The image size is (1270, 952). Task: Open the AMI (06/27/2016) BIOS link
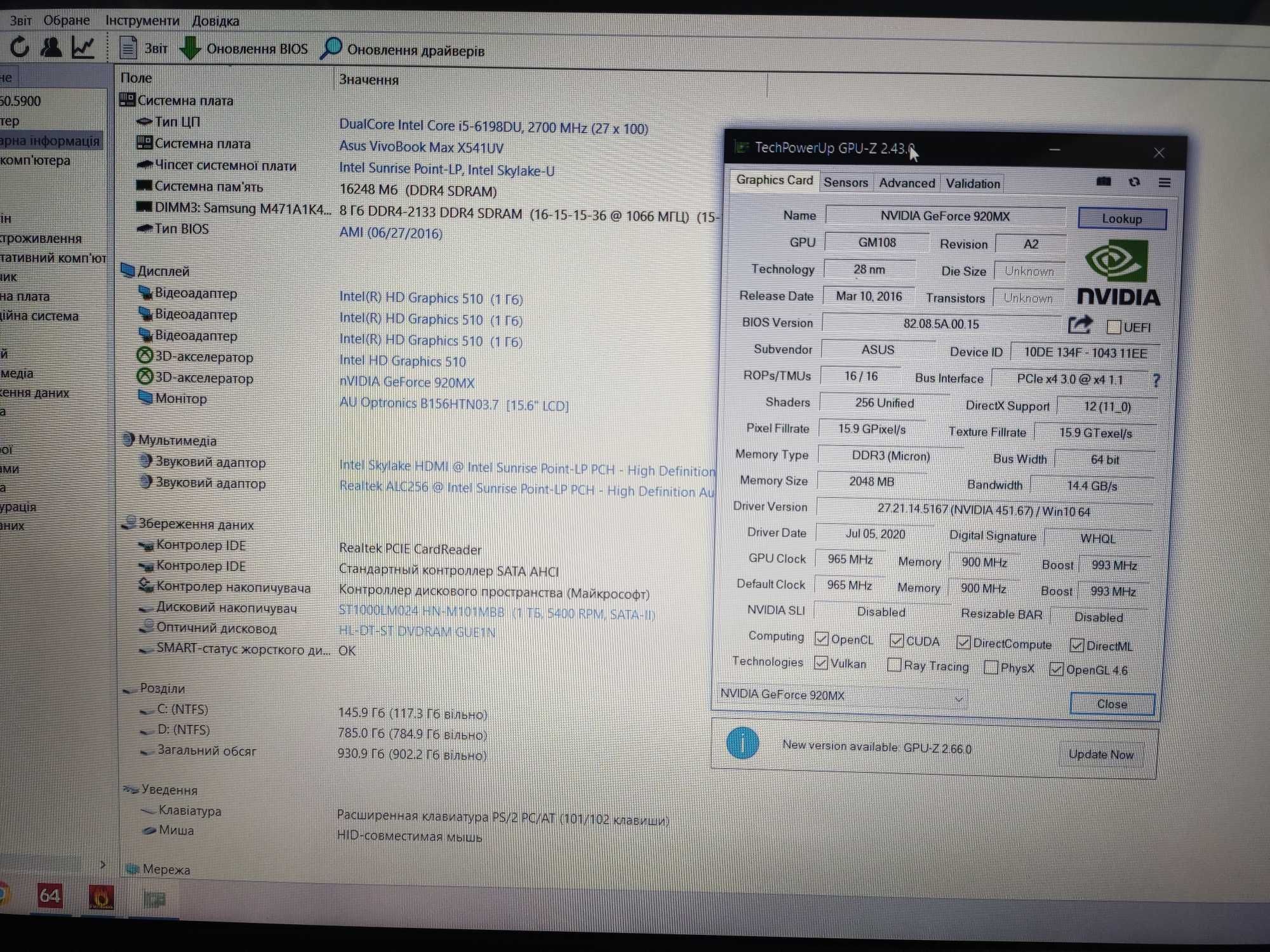pos(391,232)
